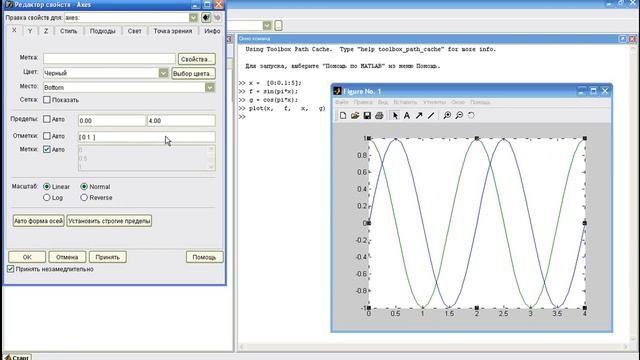
Task: Click Save icon in Figure toolbar
Action: (367, 116)
